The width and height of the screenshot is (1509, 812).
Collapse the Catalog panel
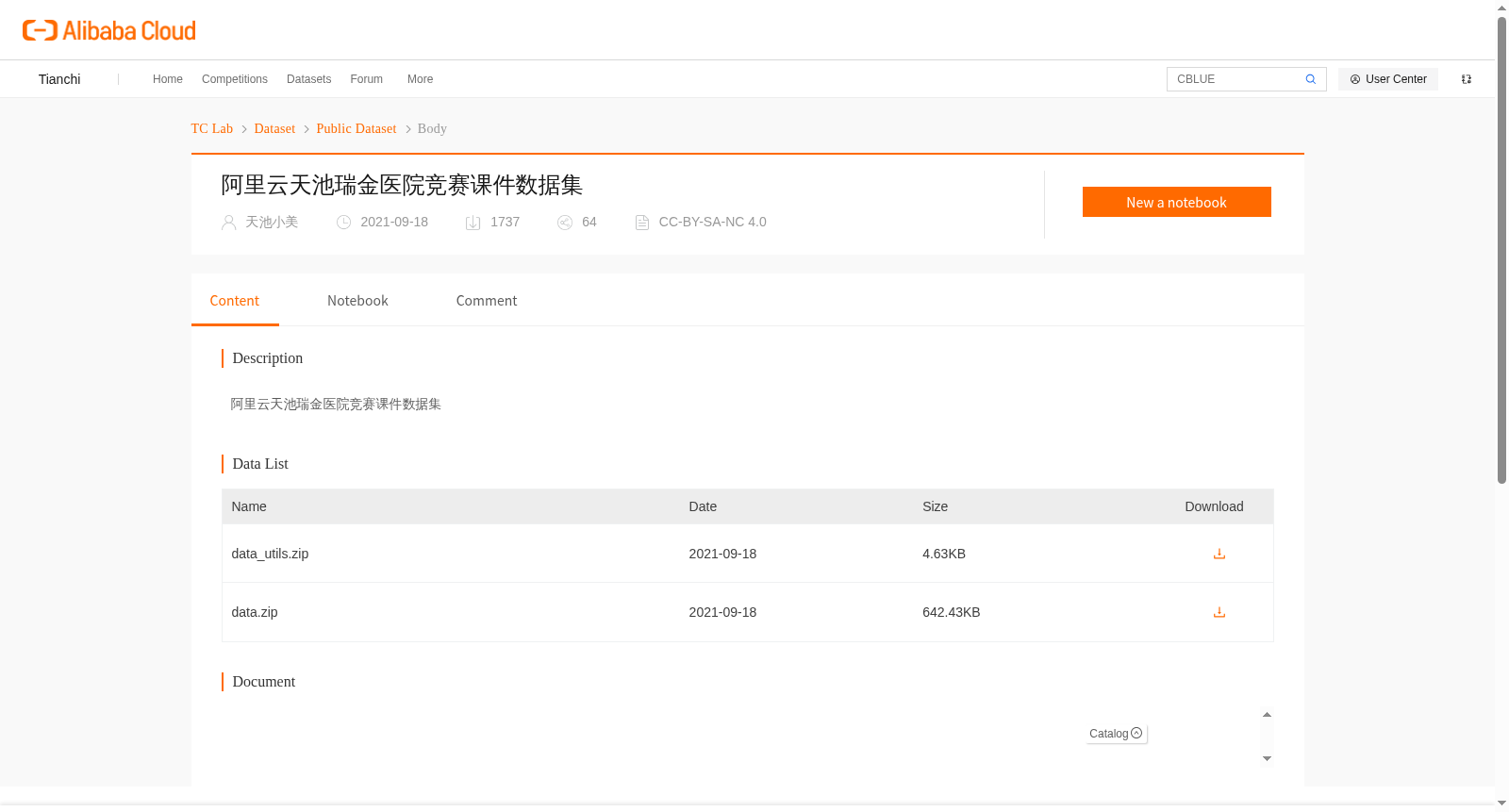[x=1116, y=734]
